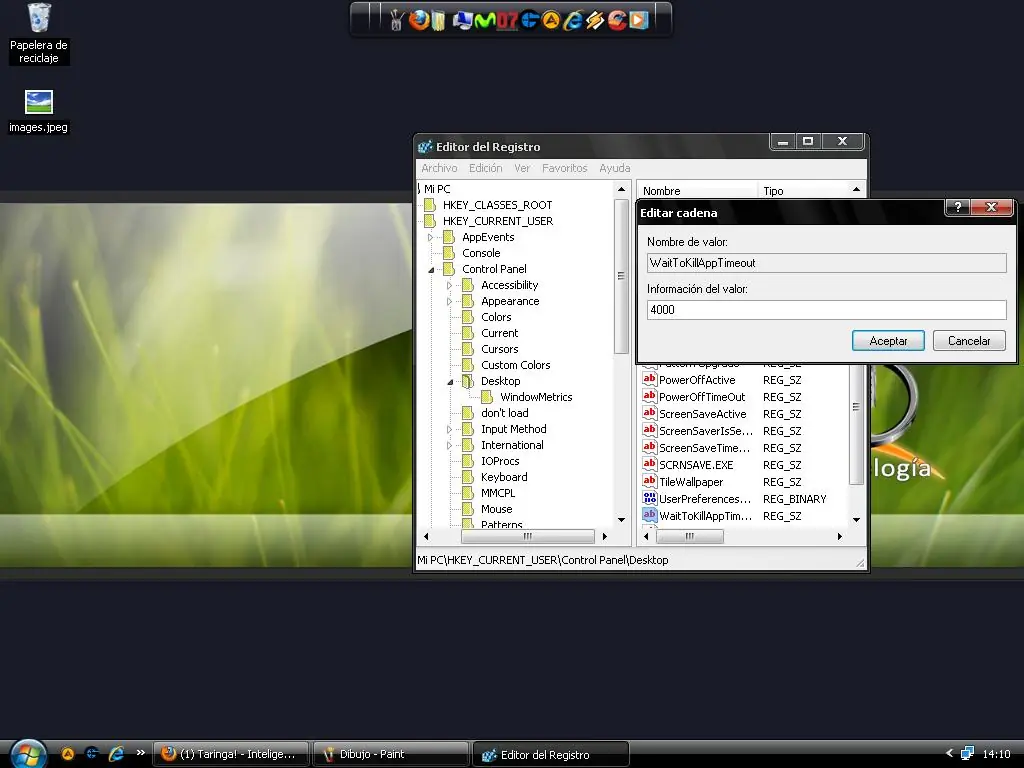Open the red 07 icon in dock
This screenshot has height=768, width=1024.
coord(507,20)
